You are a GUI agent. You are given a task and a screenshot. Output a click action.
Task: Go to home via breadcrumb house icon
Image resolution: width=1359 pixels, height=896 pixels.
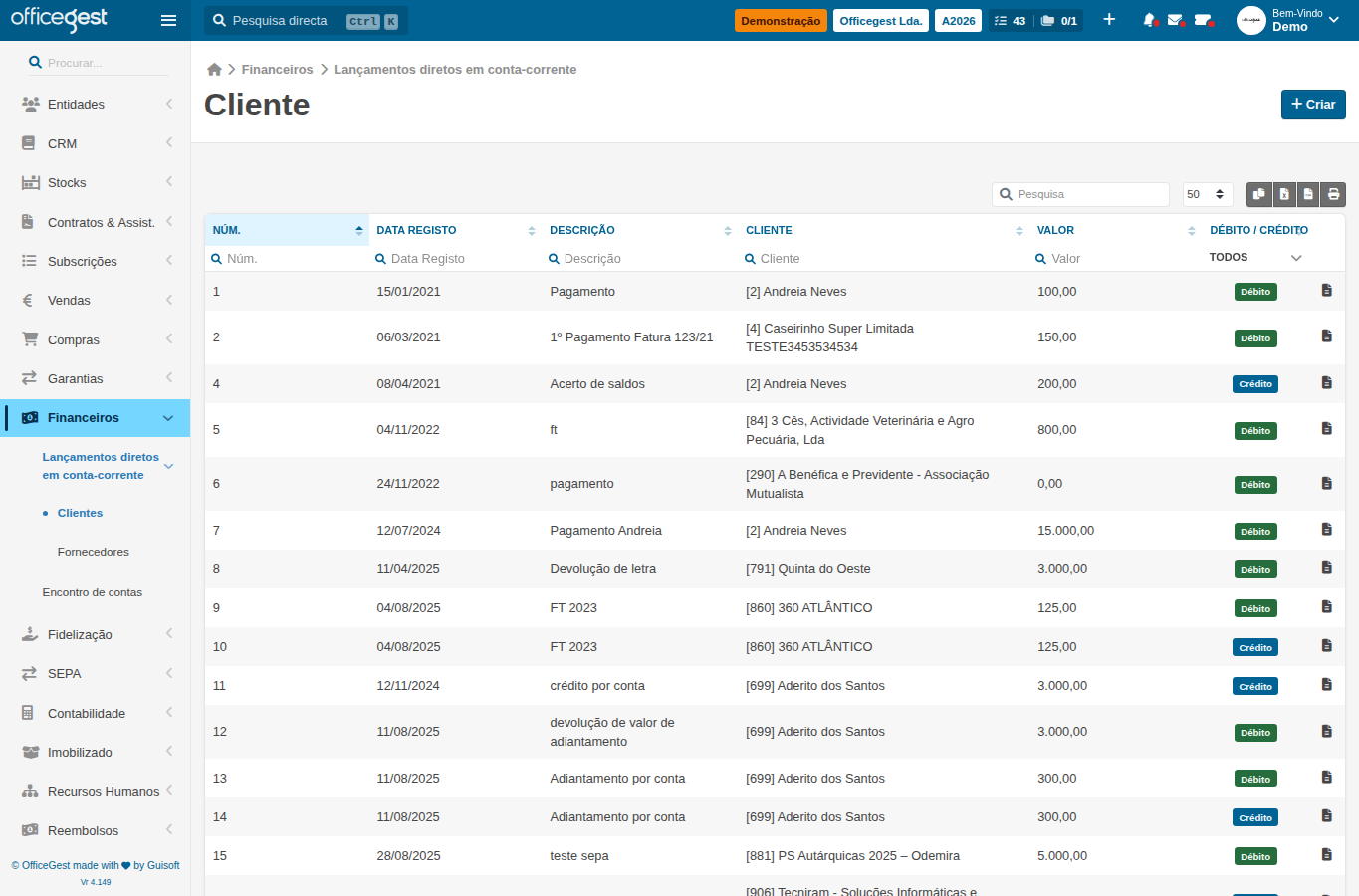click(x=214, y=70)
